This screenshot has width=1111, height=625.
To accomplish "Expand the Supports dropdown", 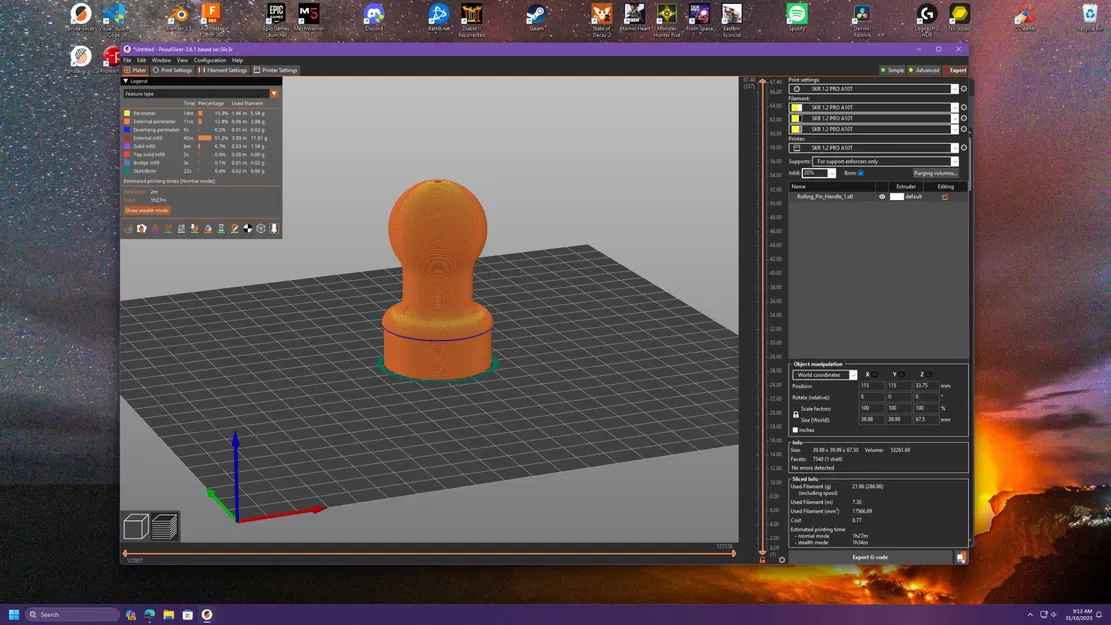I will click(x=885, y=162).
